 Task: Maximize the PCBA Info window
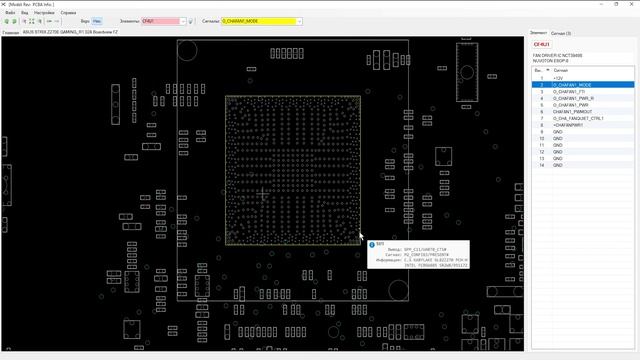[x=616, y=4]
